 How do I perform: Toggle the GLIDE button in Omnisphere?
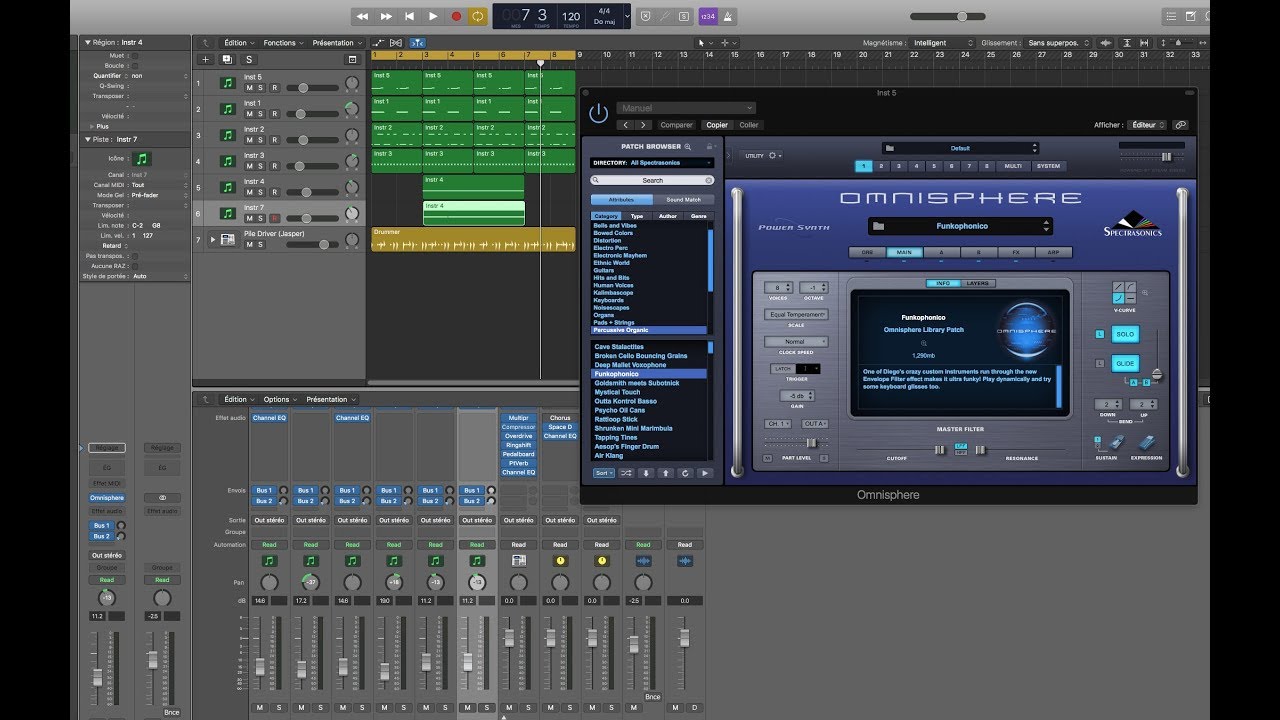tap(1126, 364)
